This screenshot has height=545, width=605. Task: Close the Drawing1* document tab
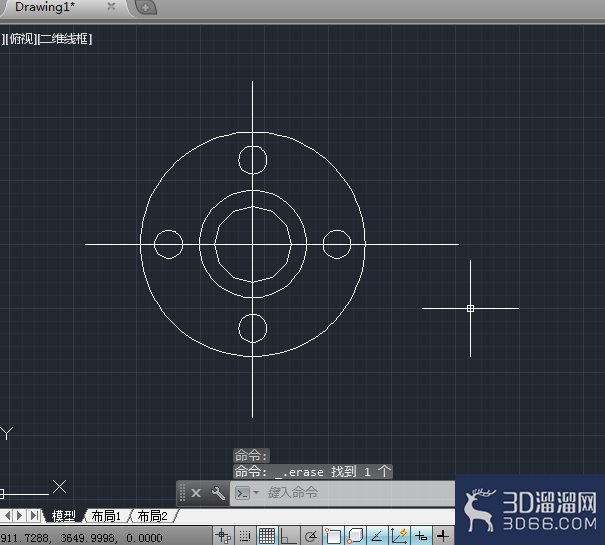click(111, 6)
